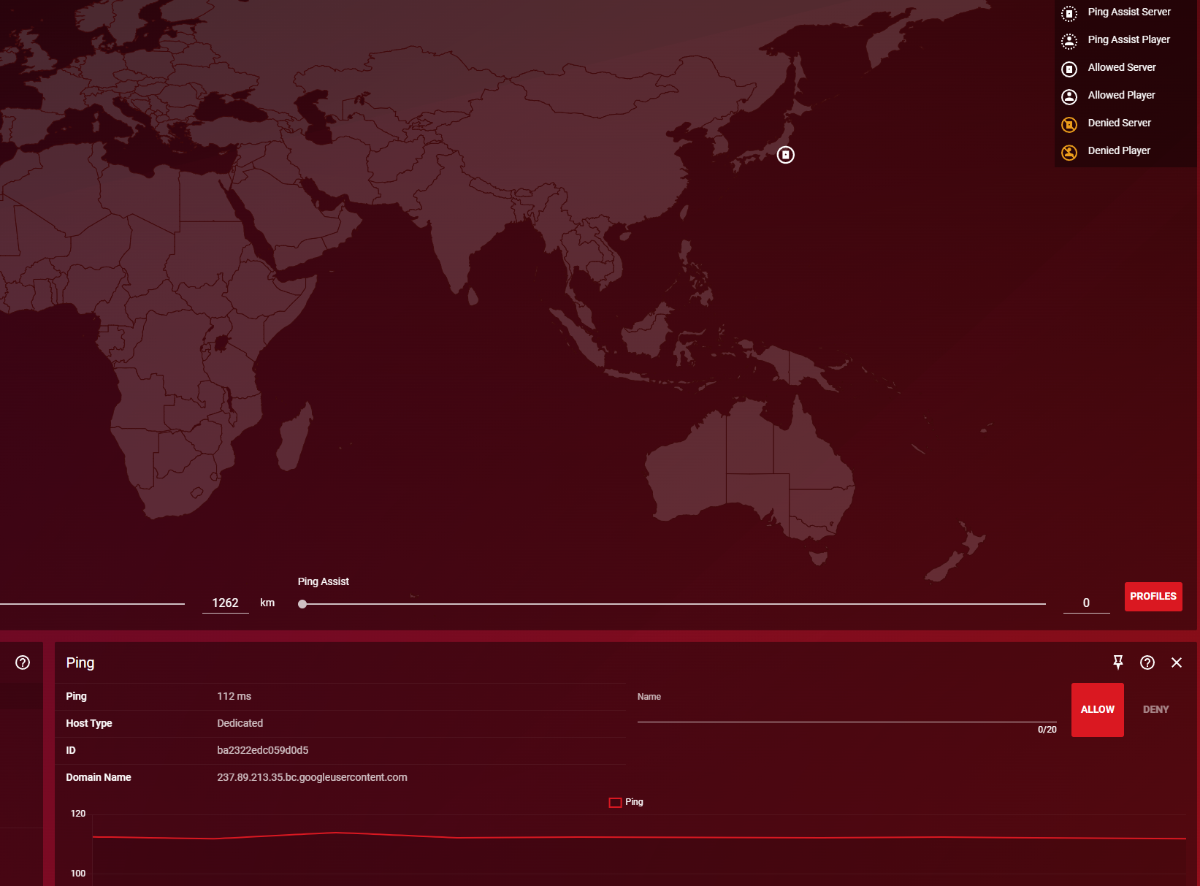1200x886 pixels.
Task: Click the 1262 km distance field
Action: click(x=225, y=603)
